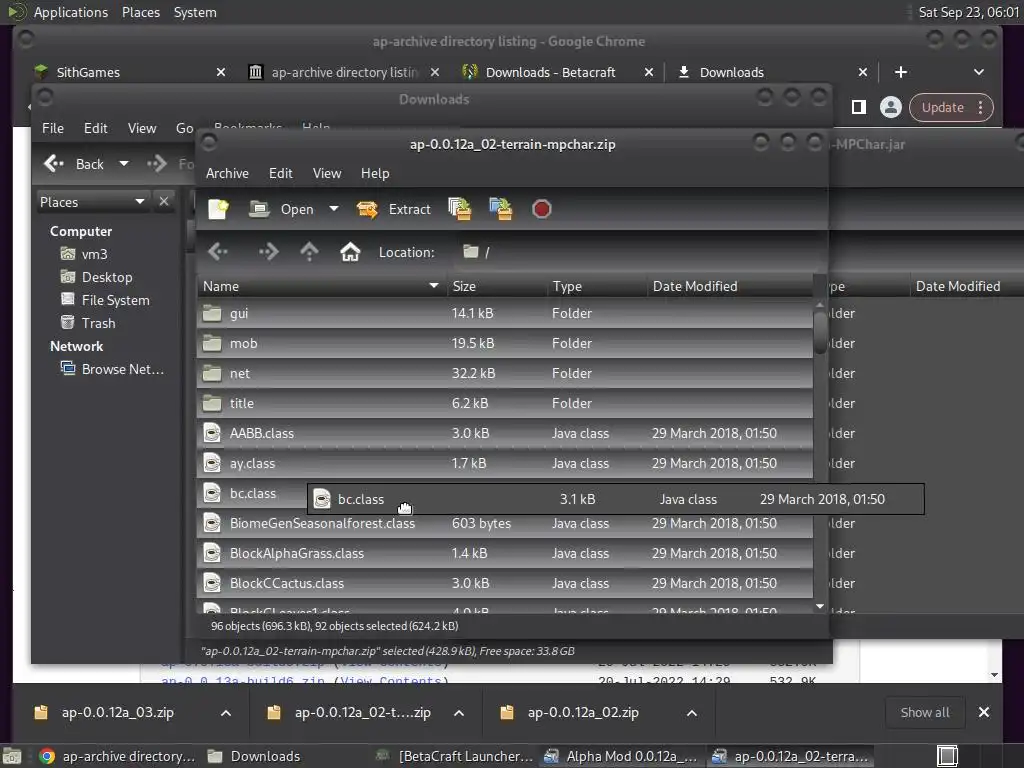Expand Back history dropdown arrow

[123, 164]
